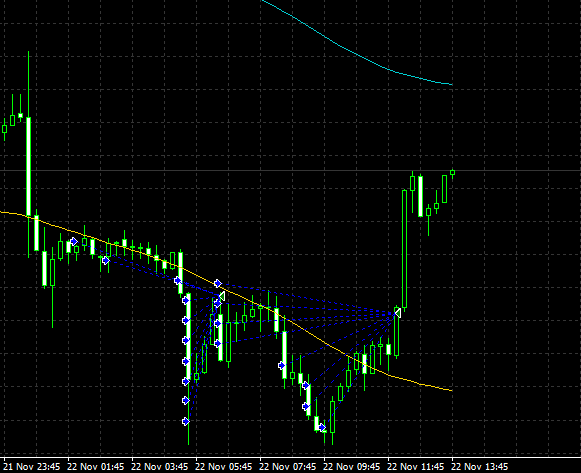Click the tall green bullish candle after 22 Nov 11:45

pyautogui.click(x=405, y=249)
